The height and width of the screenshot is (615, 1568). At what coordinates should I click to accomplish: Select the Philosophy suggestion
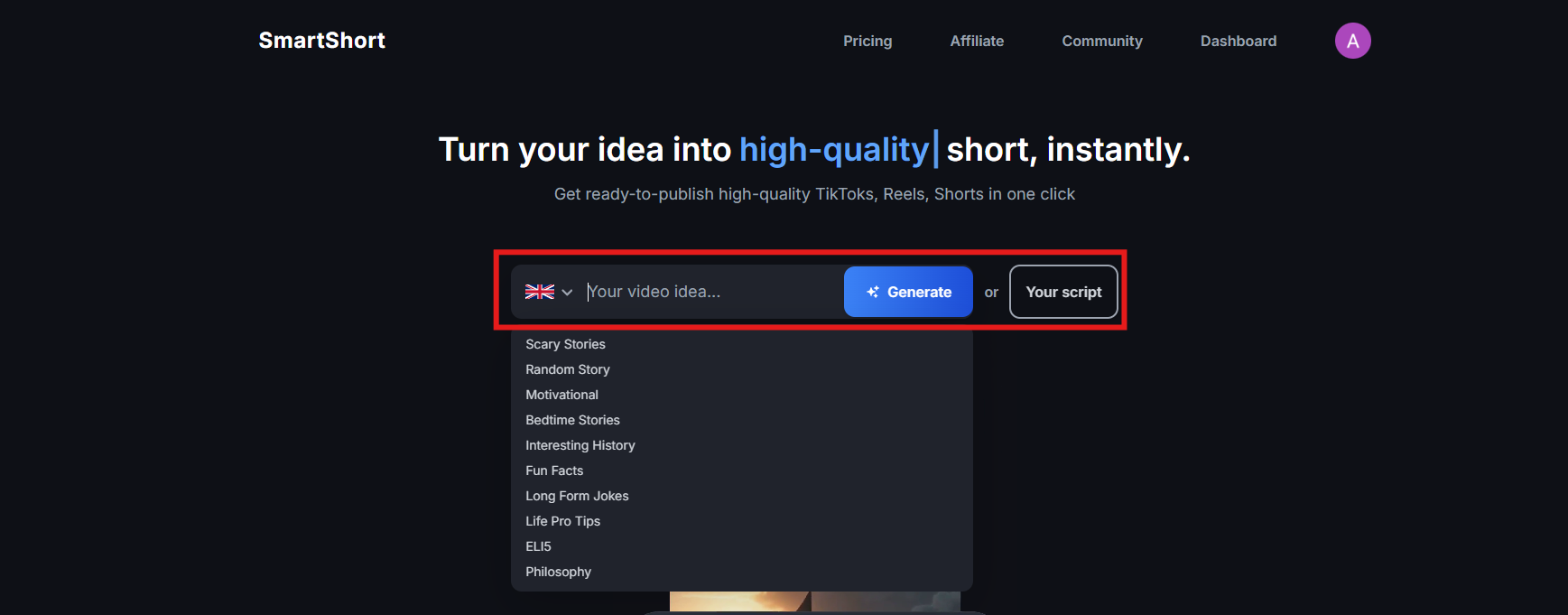click(558, 572)
